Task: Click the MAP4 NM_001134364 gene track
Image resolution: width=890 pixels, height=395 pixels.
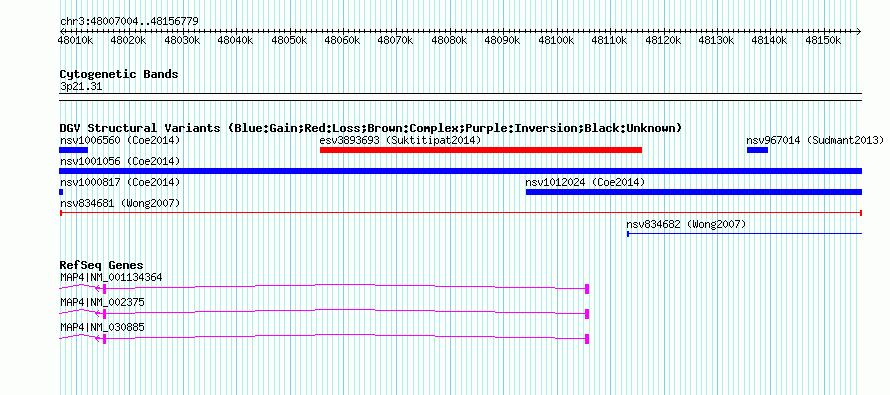Action: tap(324, 288)
